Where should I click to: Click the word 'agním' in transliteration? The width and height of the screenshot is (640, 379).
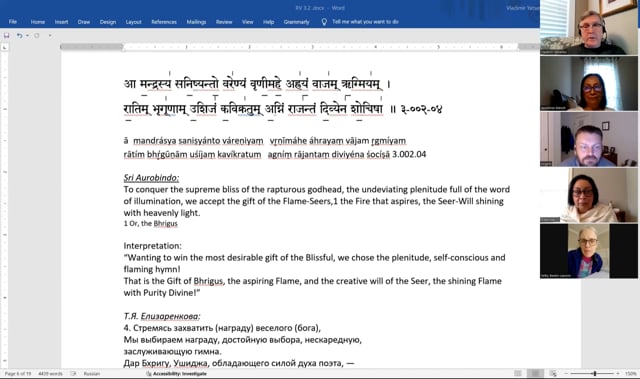(x=279, y=154)
